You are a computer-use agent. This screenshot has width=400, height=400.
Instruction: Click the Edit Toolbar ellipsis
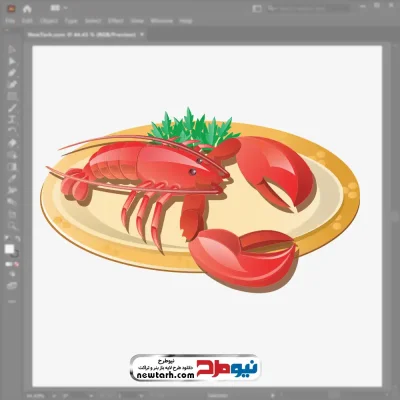tap(12, 301)
